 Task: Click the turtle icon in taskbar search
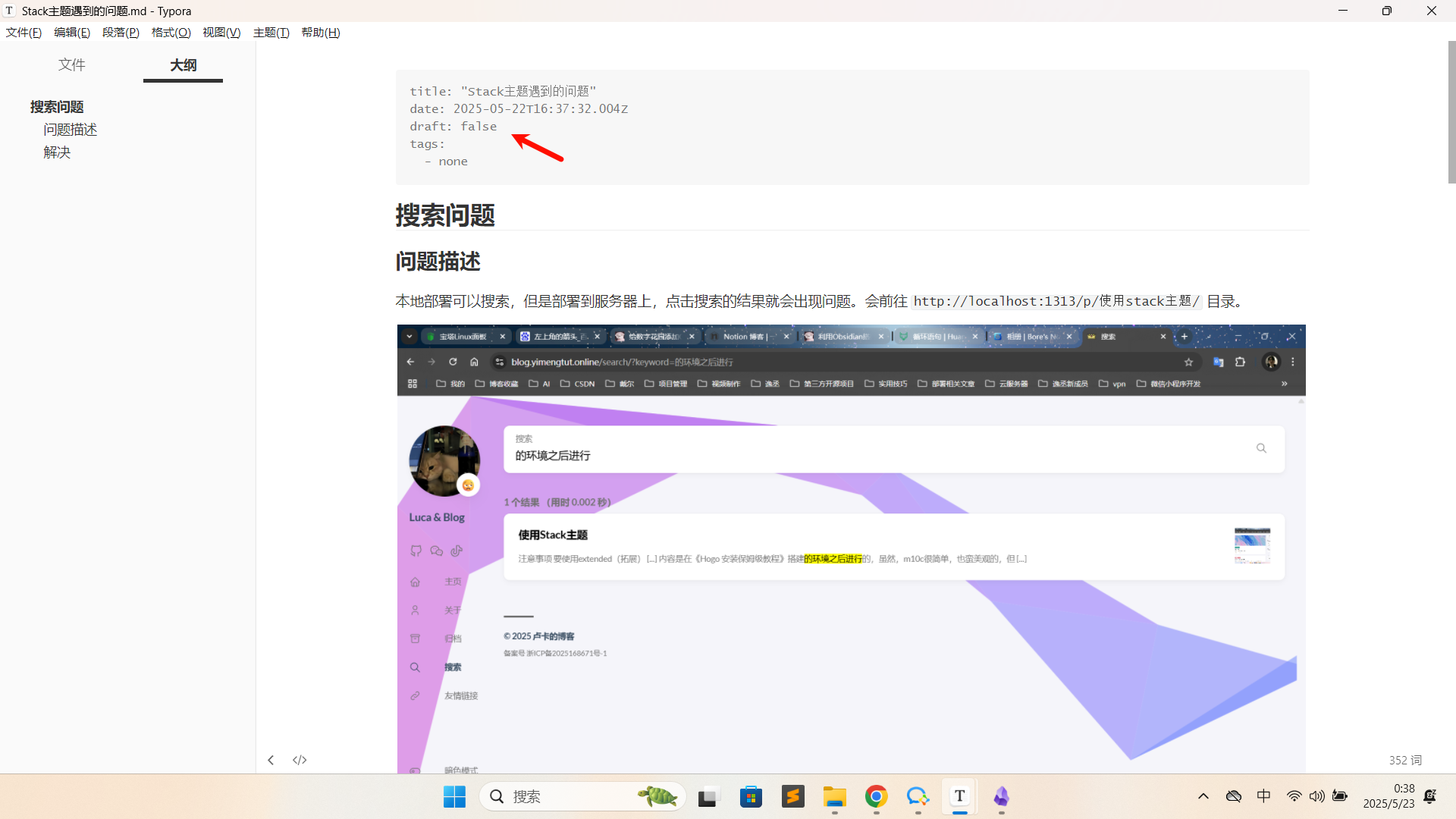click(x=657, y=796)
